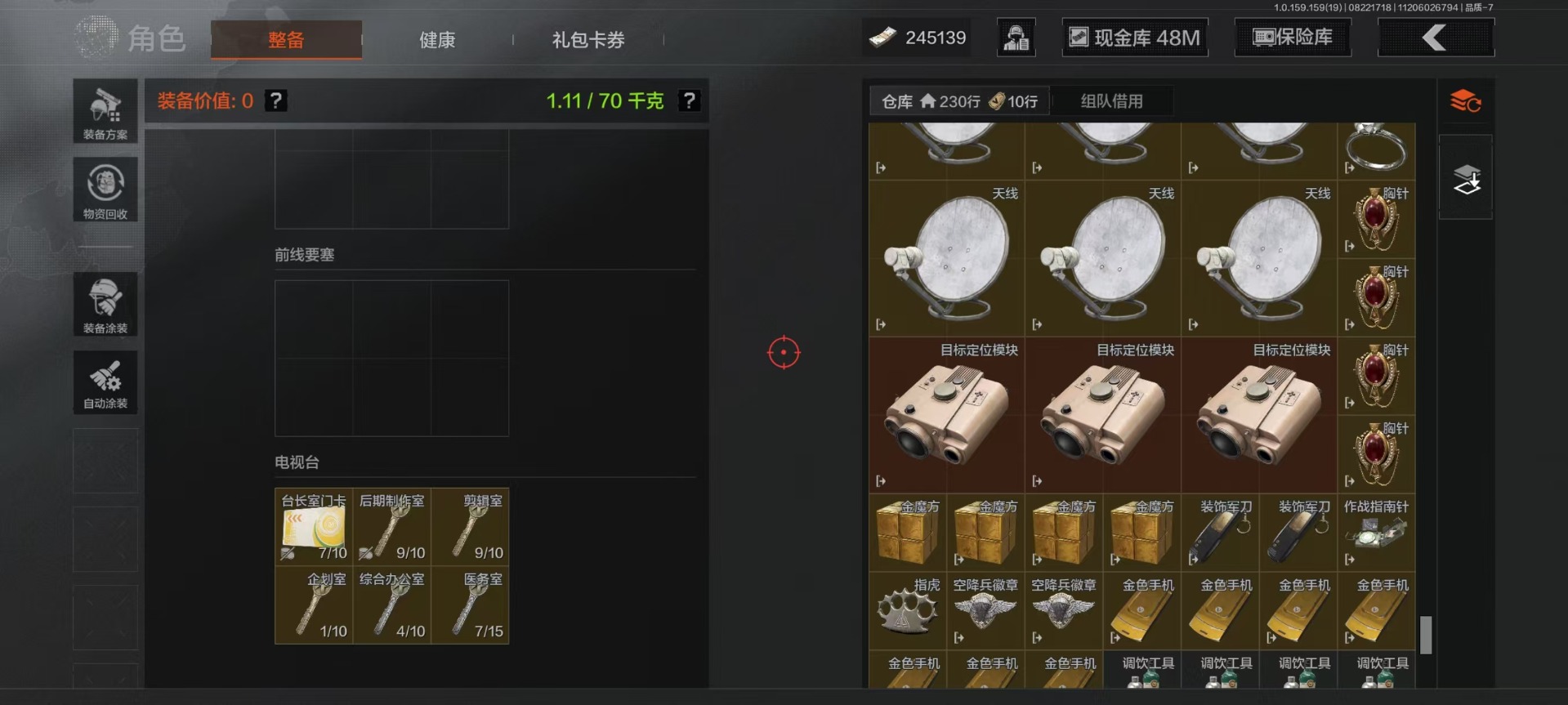Select the 医务室 key item
This screenshot has width=1568, height=705.
point(471,605)
